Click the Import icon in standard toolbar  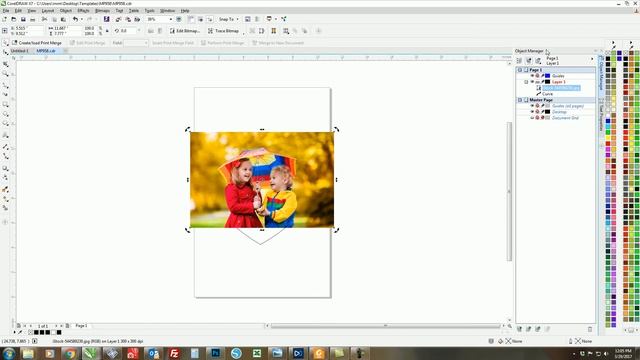pyautogui.click(x=118, y=19)
